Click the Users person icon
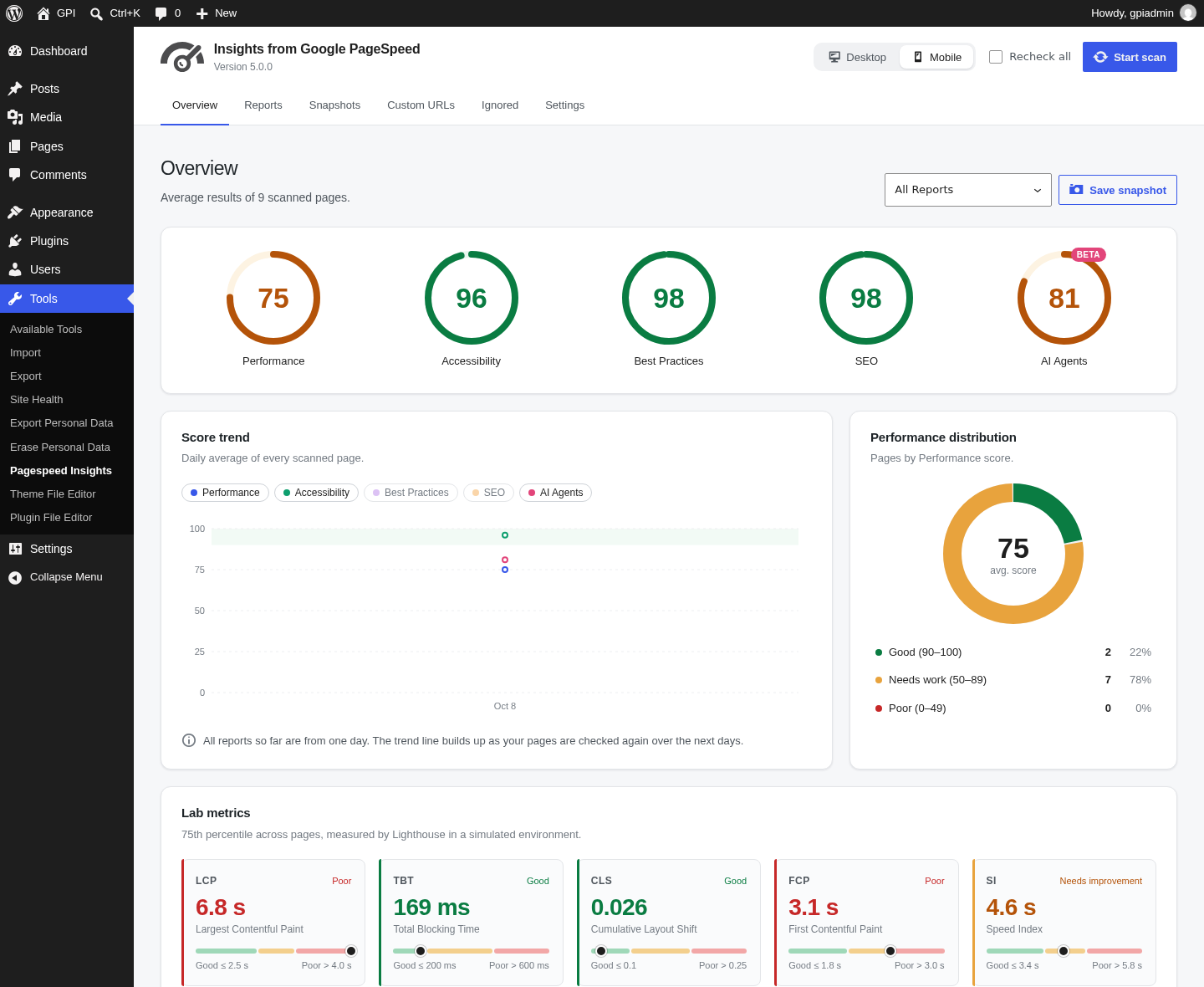1204x987 pixels. [15, 269]
